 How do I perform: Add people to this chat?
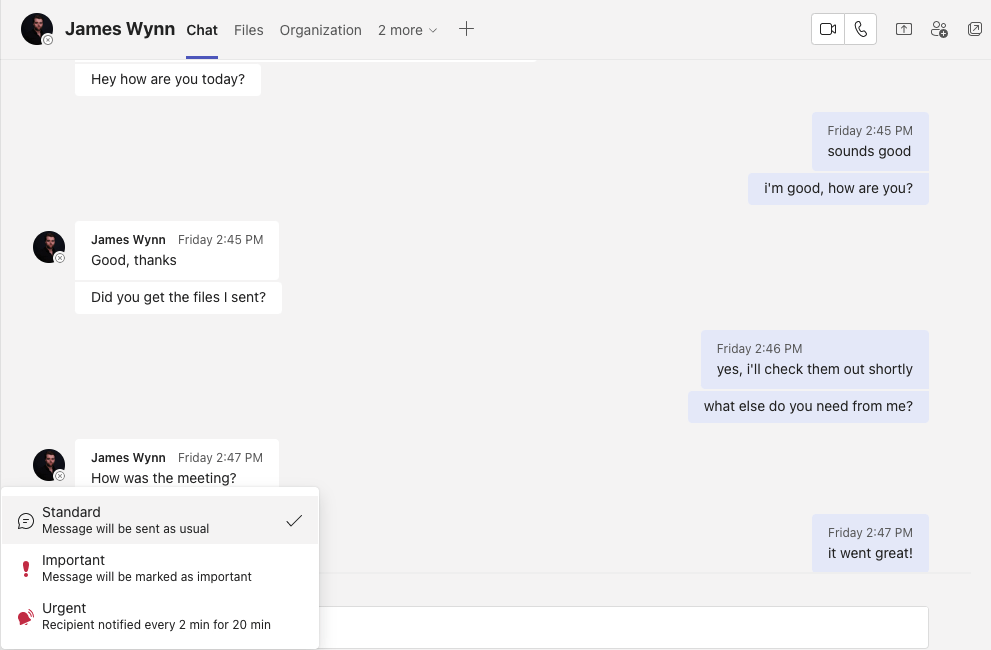[x=939, y=29]
